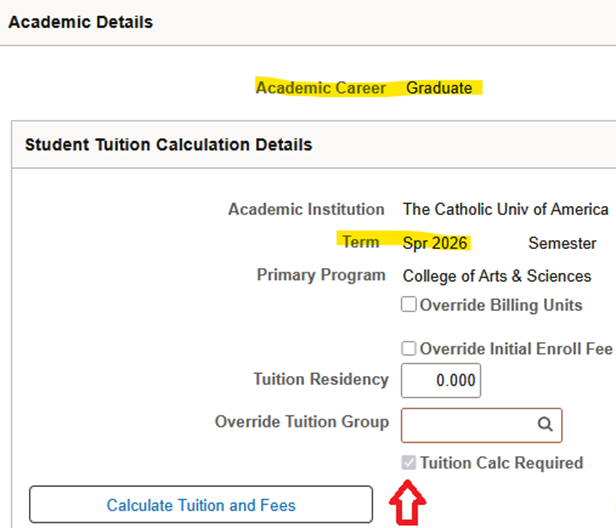The width and height of the screenshot is (616, 528).
Task: Select the Graduate career value
Action: [x=439, y=88]
